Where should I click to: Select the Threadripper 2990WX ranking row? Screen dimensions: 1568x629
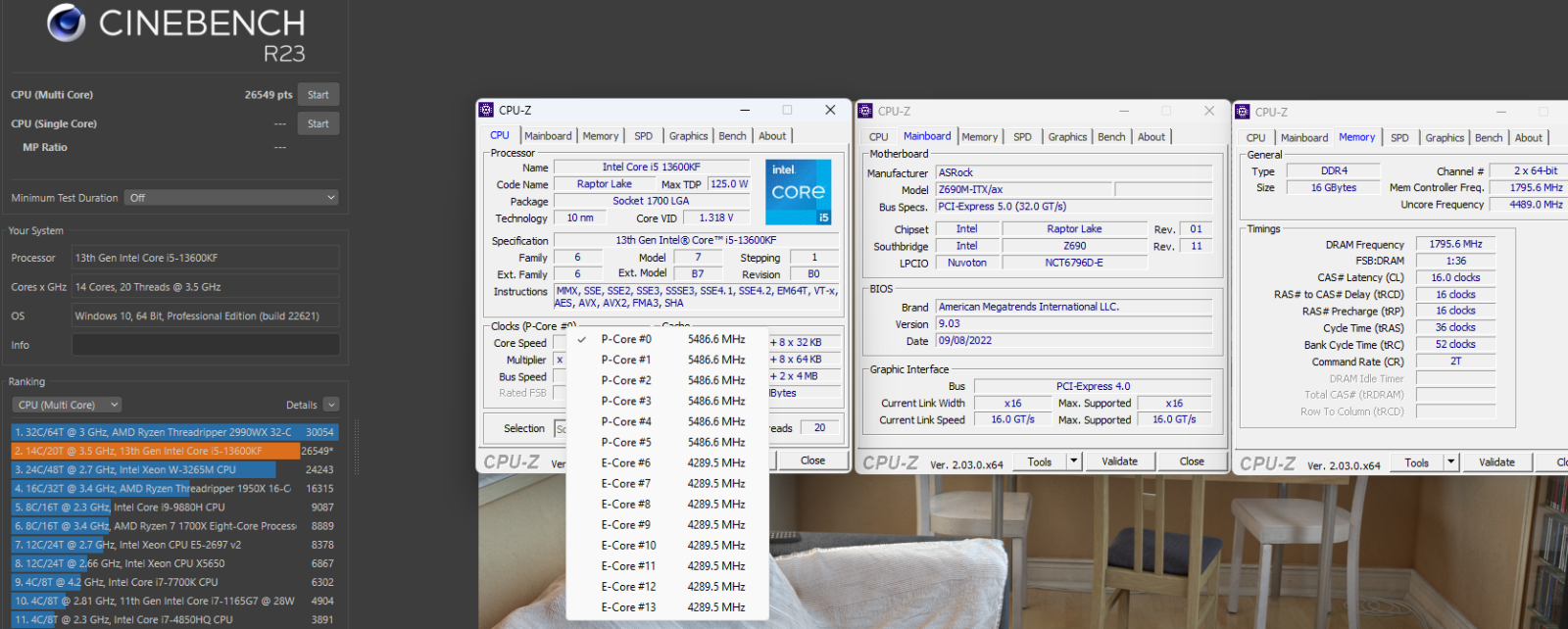click(x=173, y=432)
